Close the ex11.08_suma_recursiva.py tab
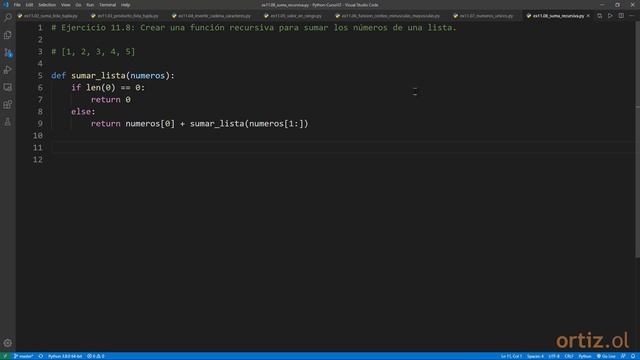This screenshot has width=640, height=360. (588, 16)
